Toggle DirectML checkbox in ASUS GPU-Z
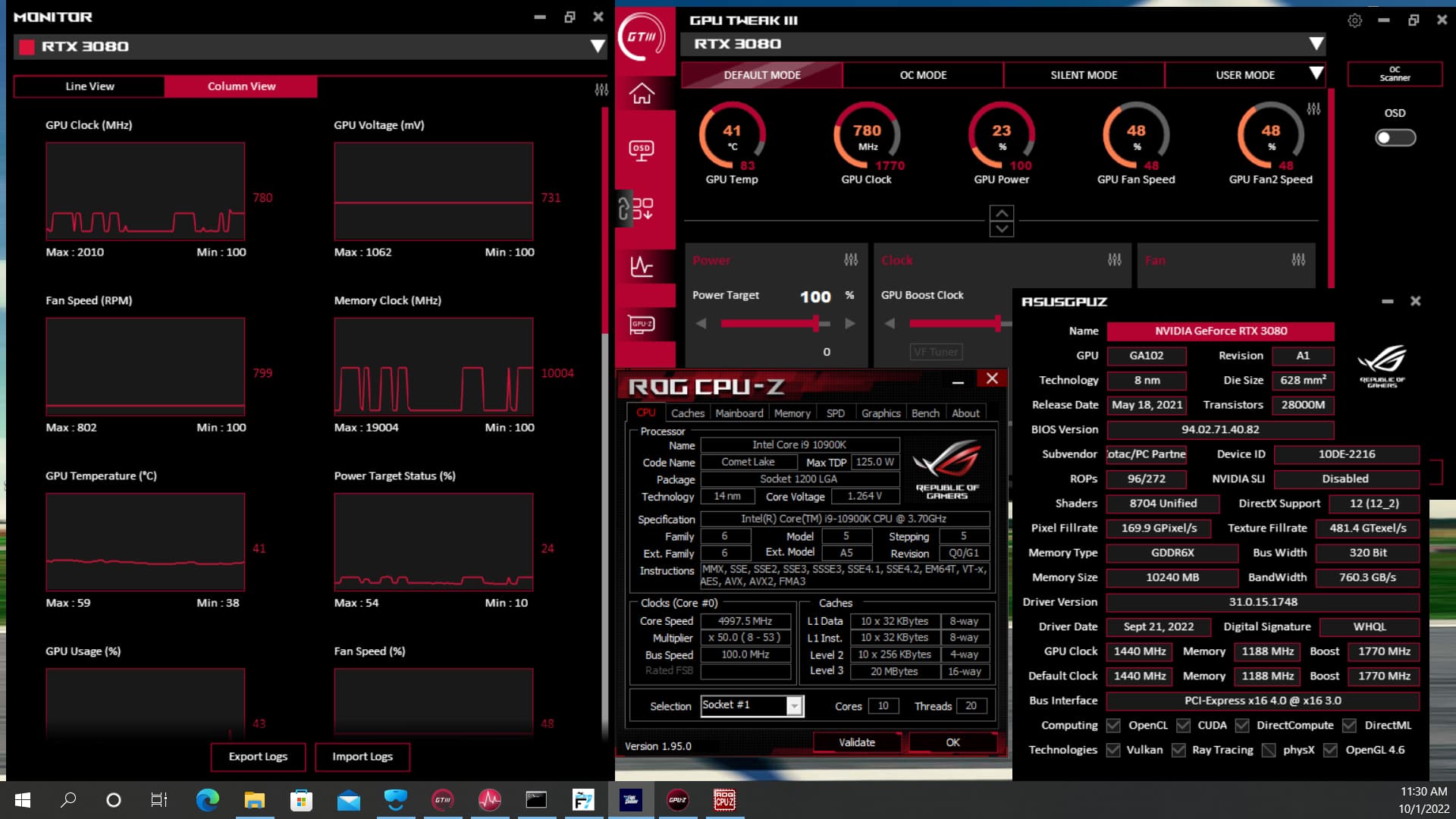 1349,726
